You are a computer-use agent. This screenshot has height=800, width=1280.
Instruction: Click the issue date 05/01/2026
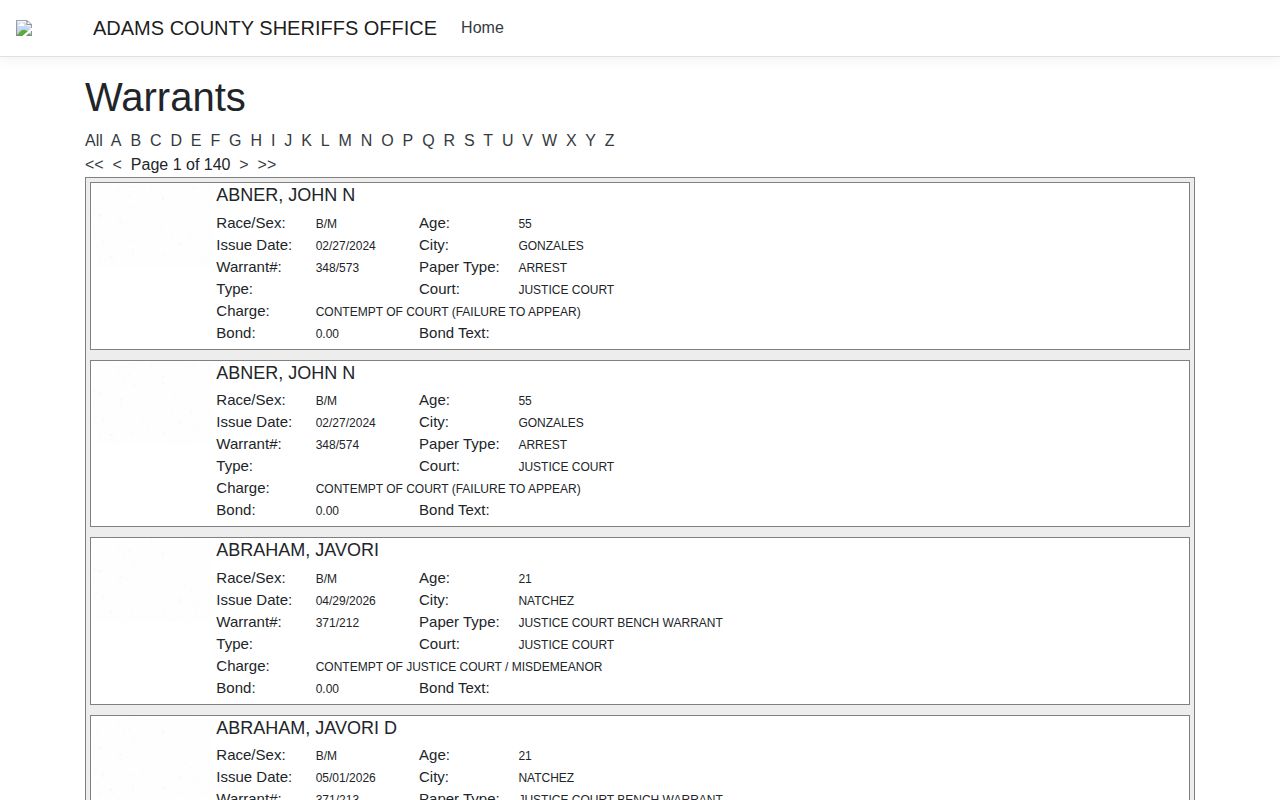pyautogui.click(x=346, y=778)
